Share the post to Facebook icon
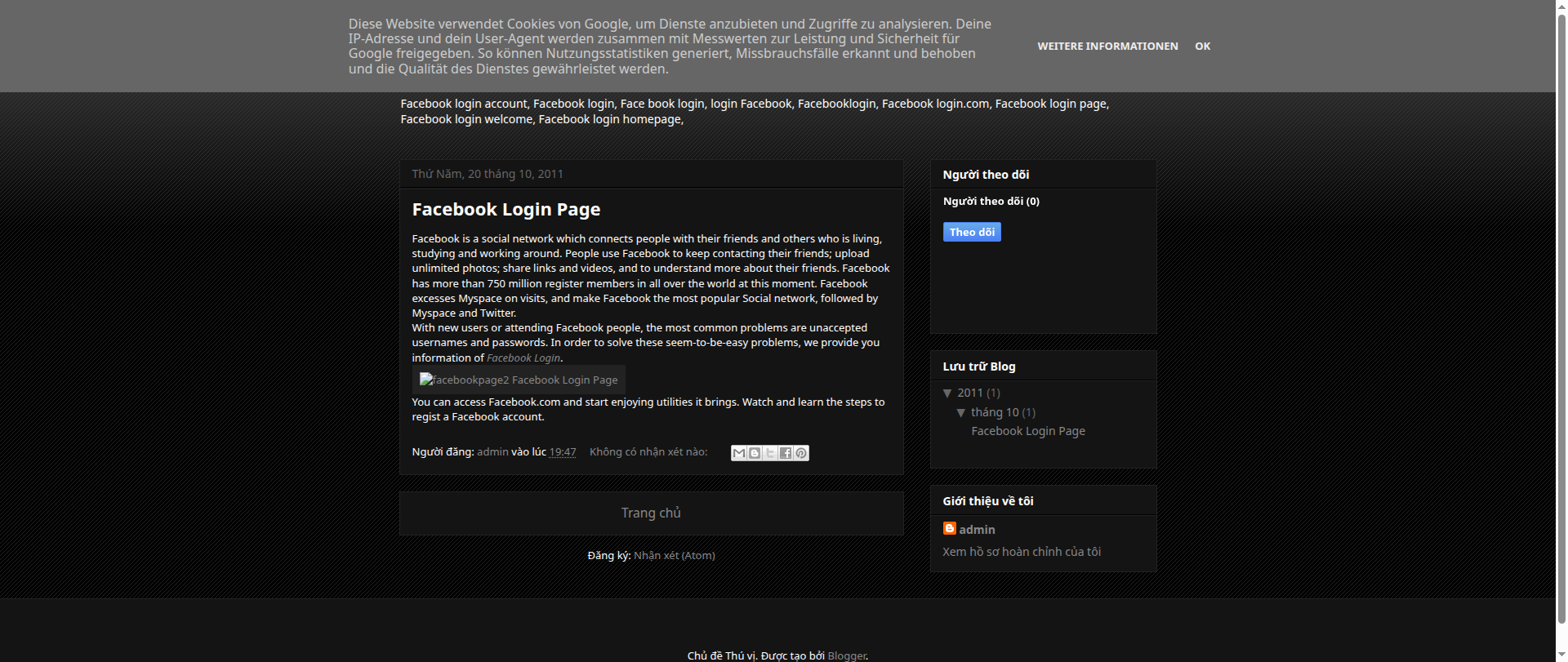Viewport: 1568px width, 662px height. click(786, 453)
